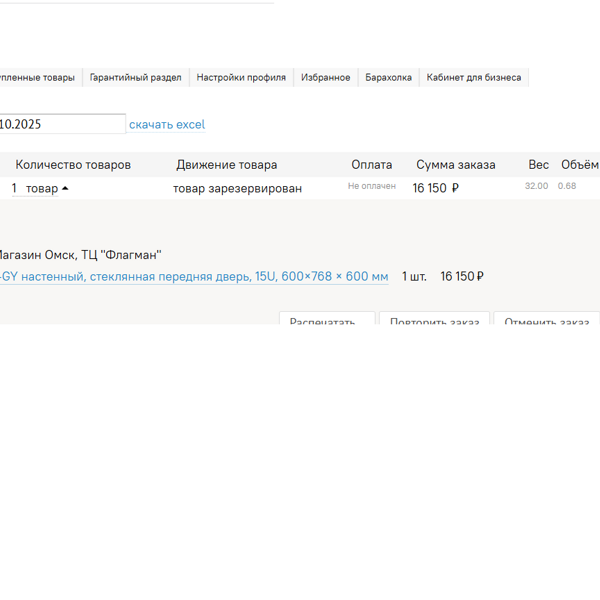The height and width of the screenshot is (600, 600).
Task: Click the "Не оплачен" payment status
Action: pyautogui.click(x=372, y=186)
